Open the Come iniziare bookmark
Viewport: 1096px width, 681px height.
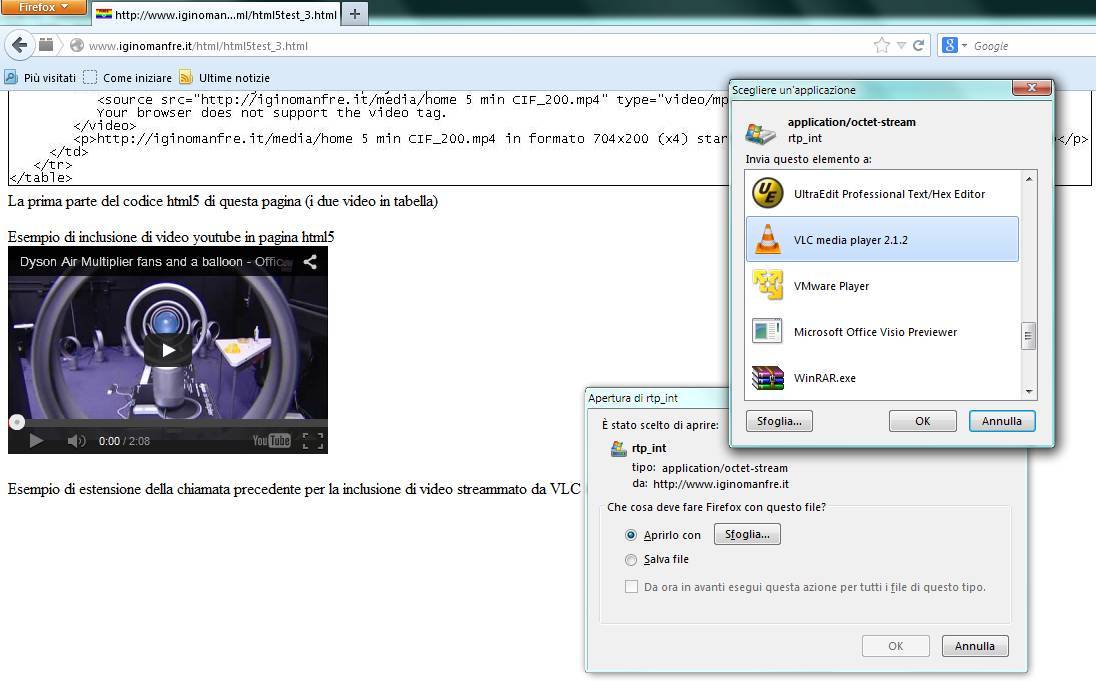click(x=127, y=78)
